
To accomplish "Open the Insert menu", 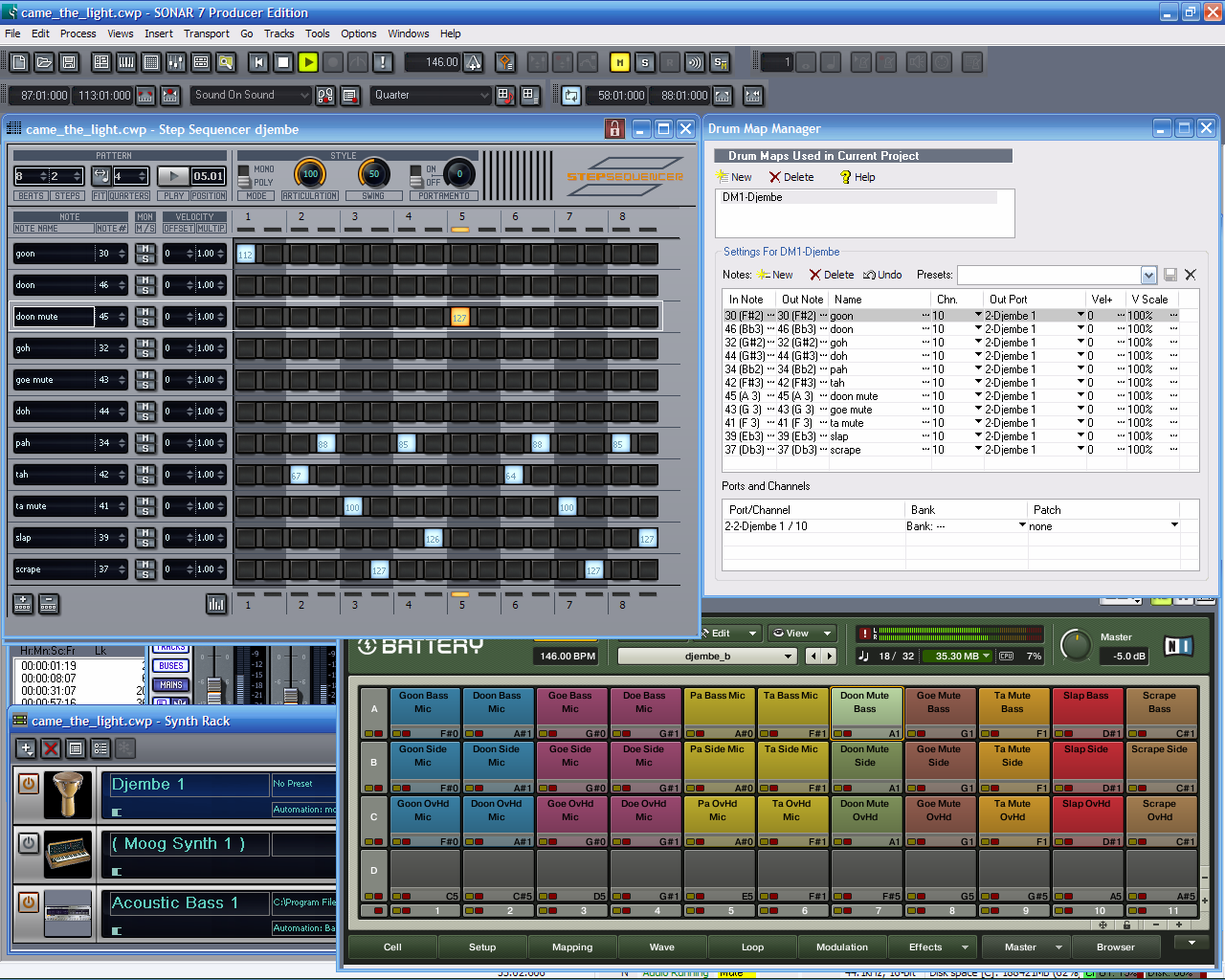I will 159,33.
